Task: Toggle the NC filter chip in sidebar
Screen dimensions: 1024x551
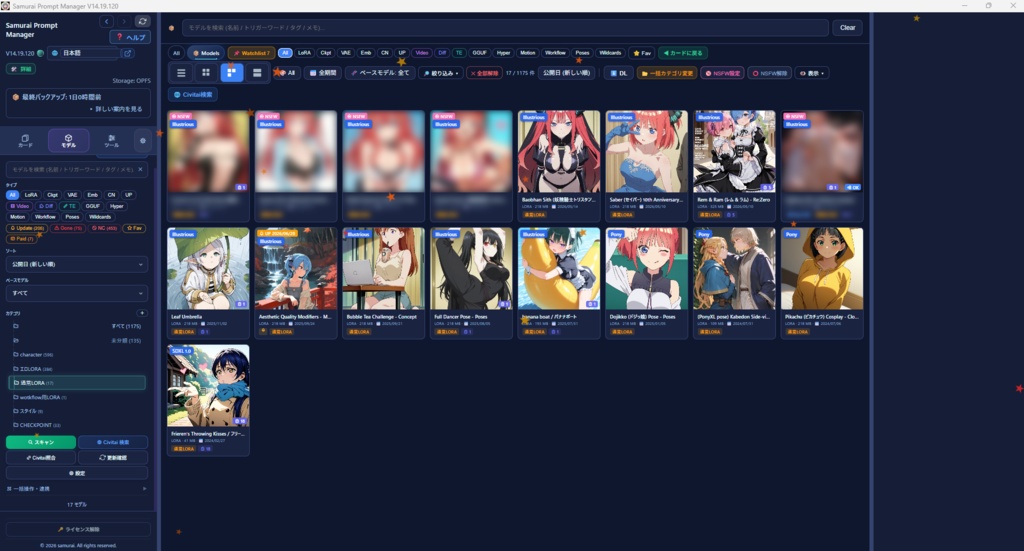Action: [104, 228]
